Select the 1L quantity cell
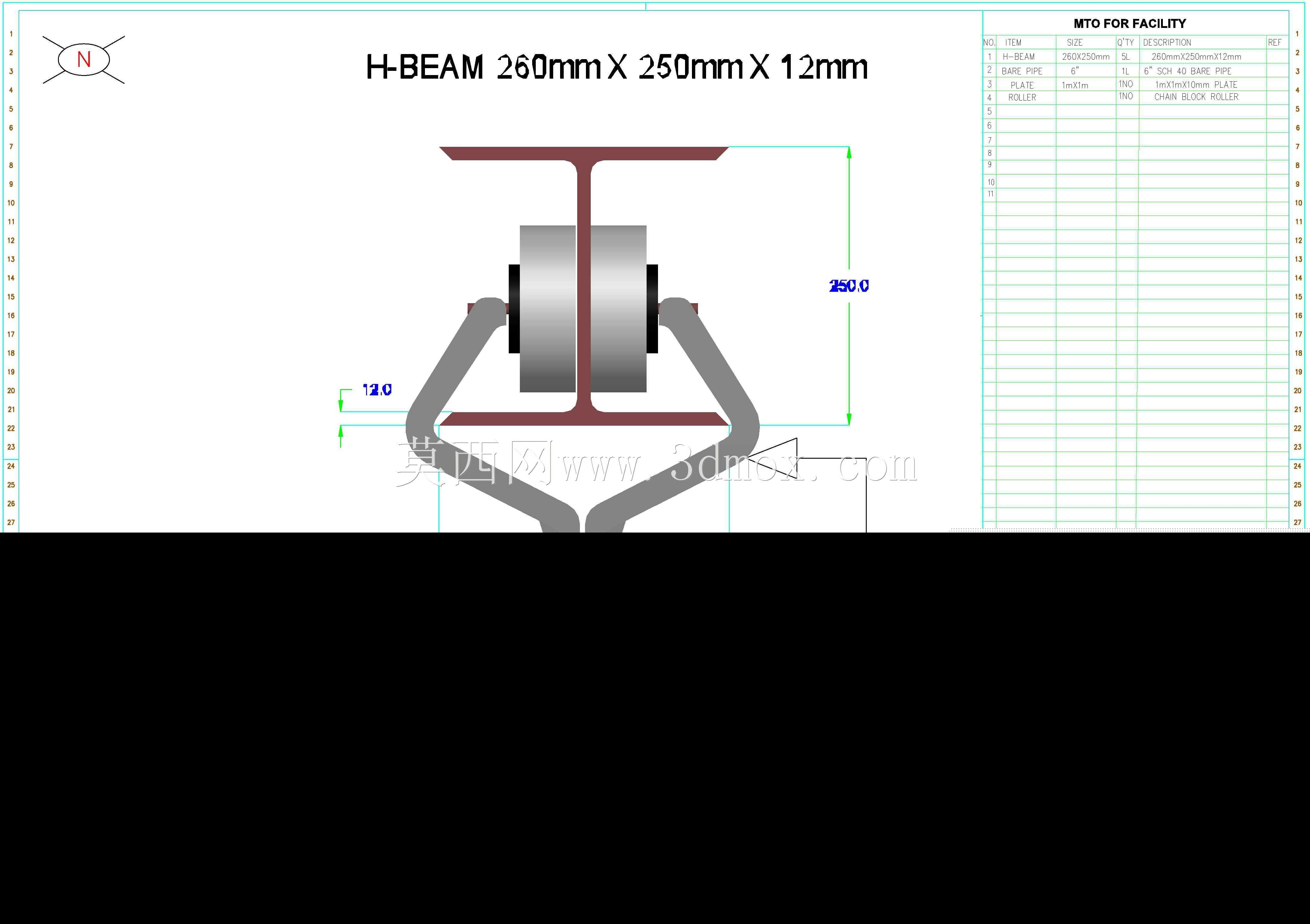 click(x=1125, y=71)
